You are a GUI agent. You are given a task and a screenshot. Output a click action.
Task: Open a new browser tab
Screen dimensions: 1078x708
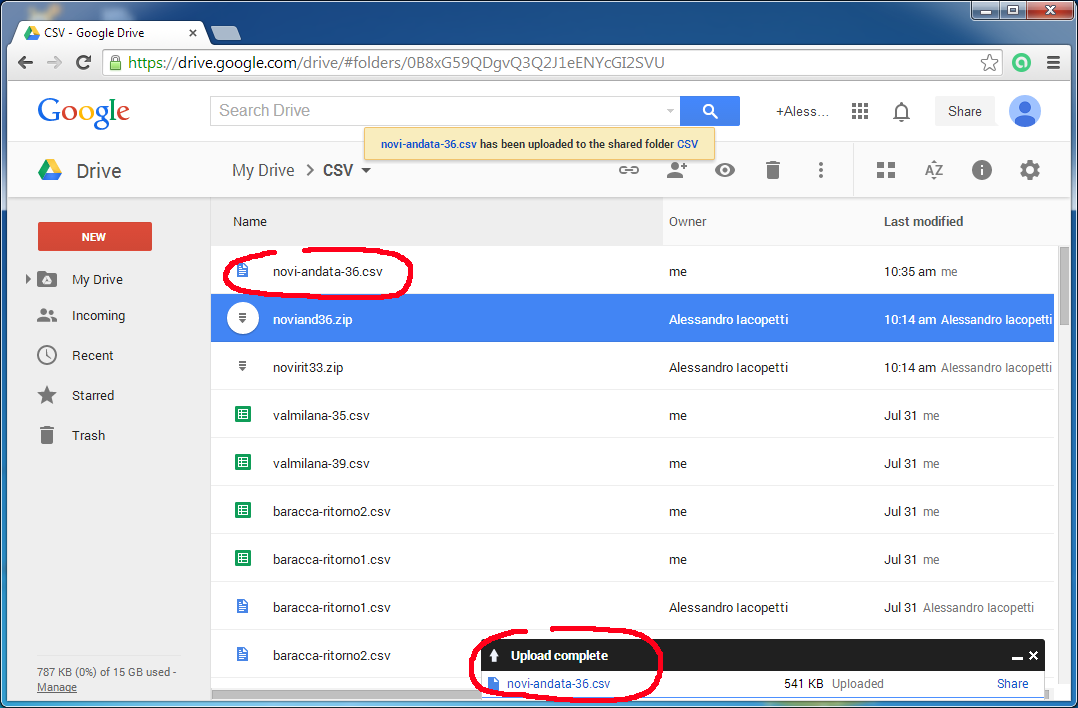[x=226, y=33]
